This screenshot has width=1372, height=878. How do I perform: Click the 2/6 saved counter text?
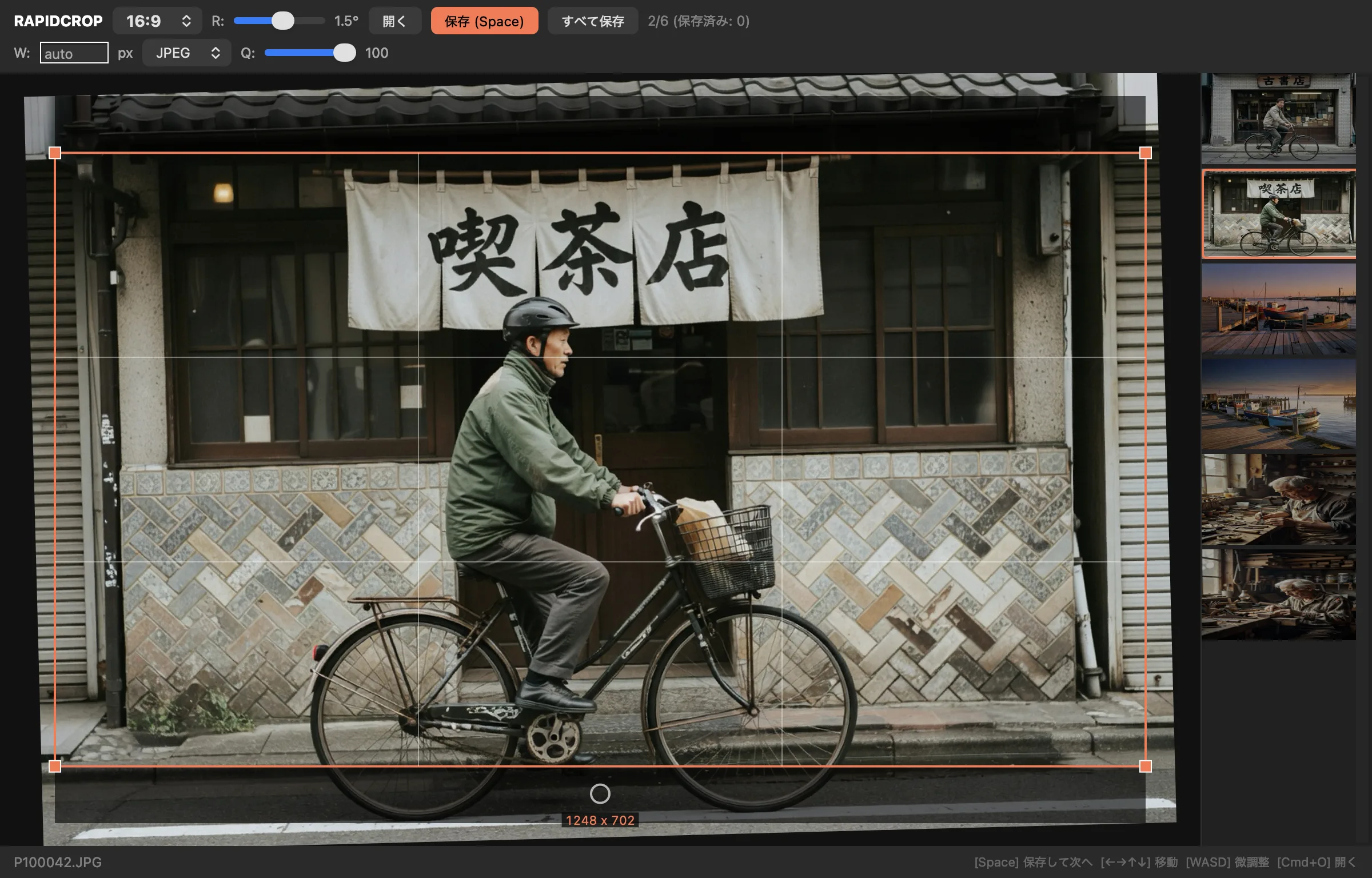point(699,21)
